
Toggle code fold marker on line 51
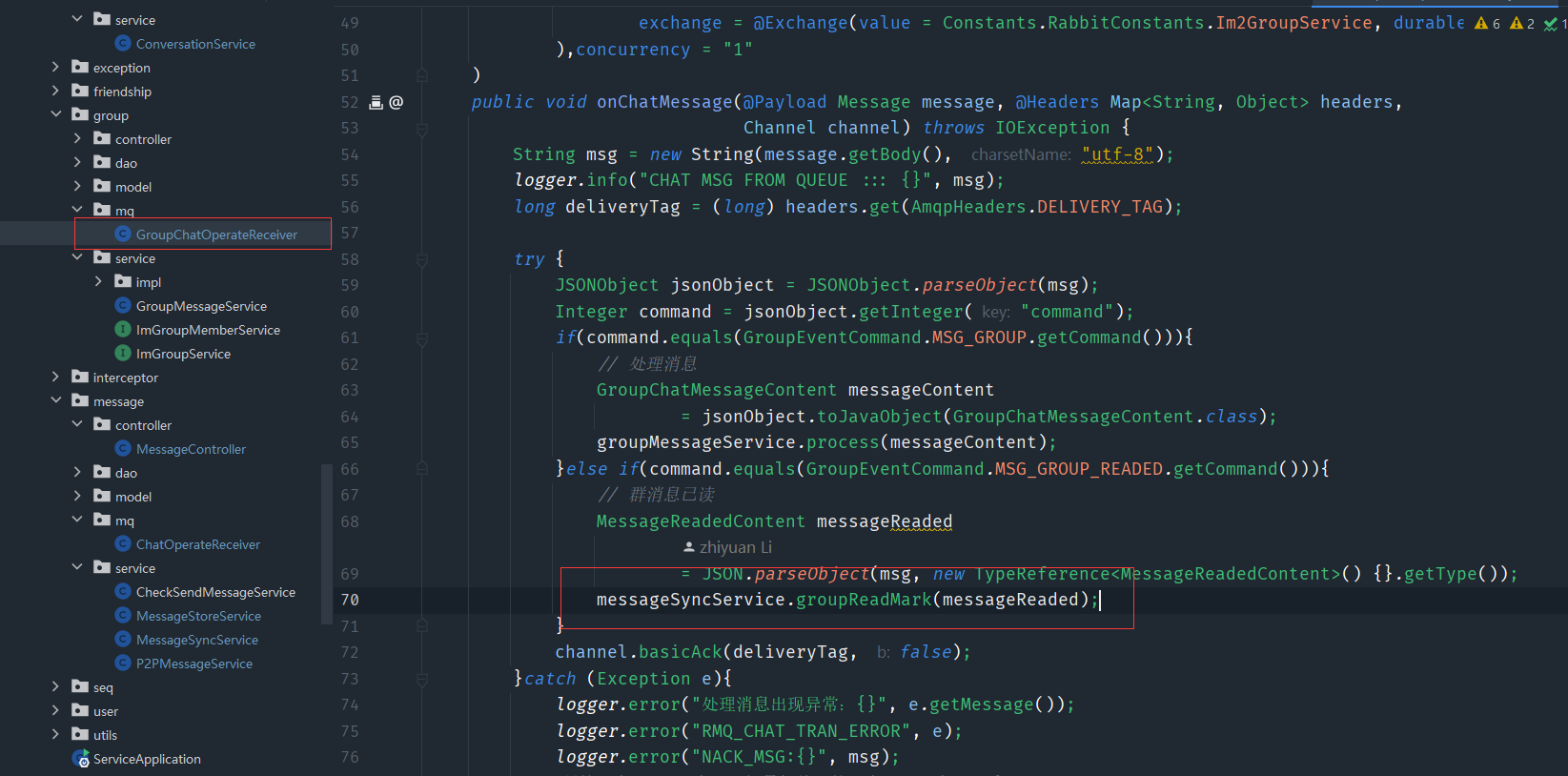click(x=421, y=75)
